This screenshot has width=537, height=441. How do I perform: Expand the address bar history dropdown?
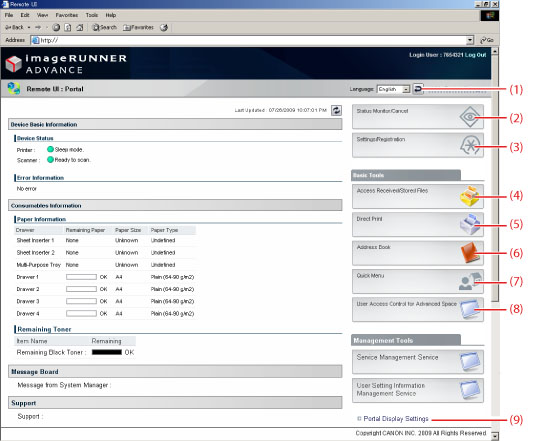pos(470,40)
